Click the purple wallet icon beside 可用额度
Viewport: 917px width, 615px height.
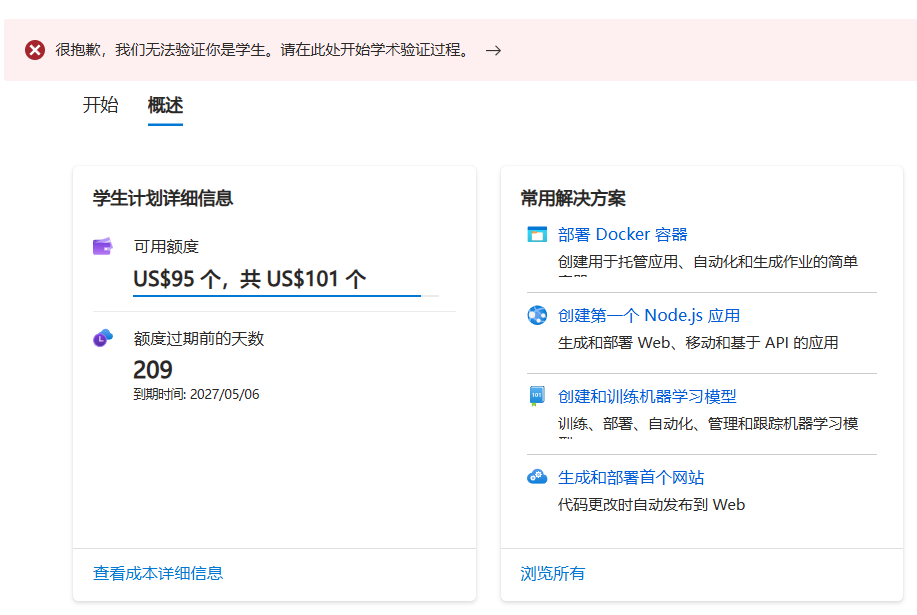103,247
